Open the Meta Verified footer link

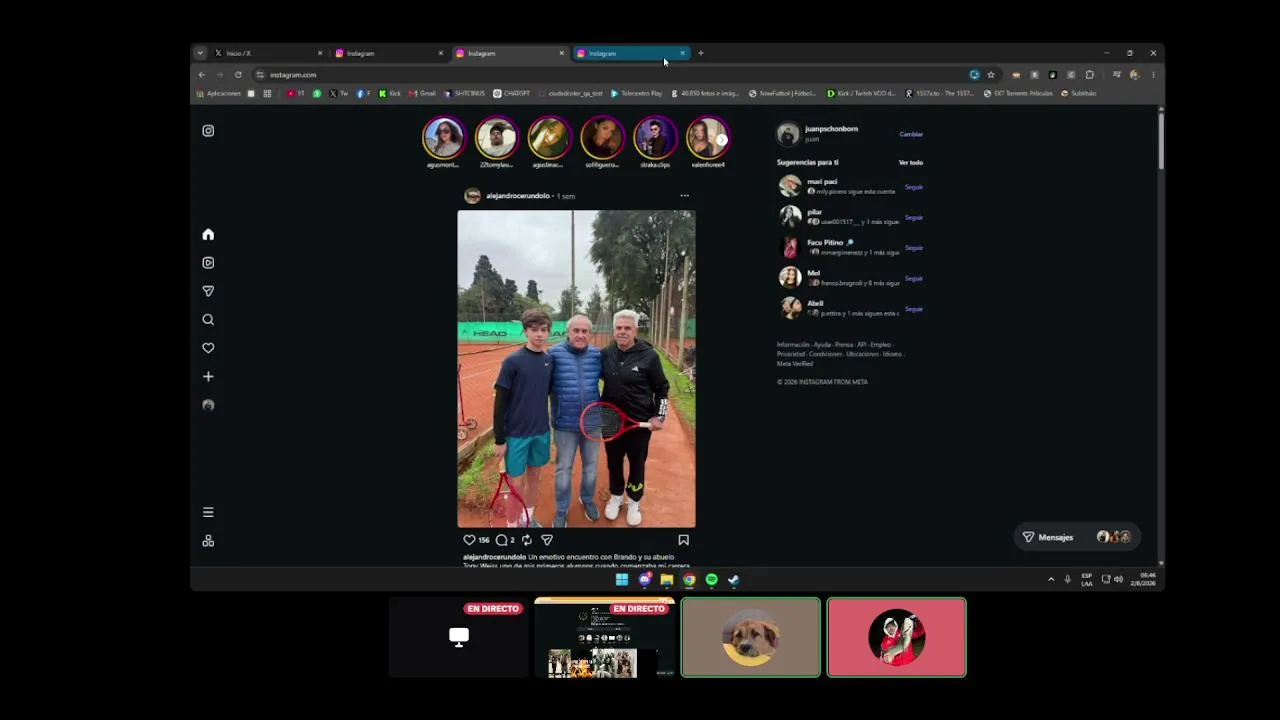pos(795,364)
